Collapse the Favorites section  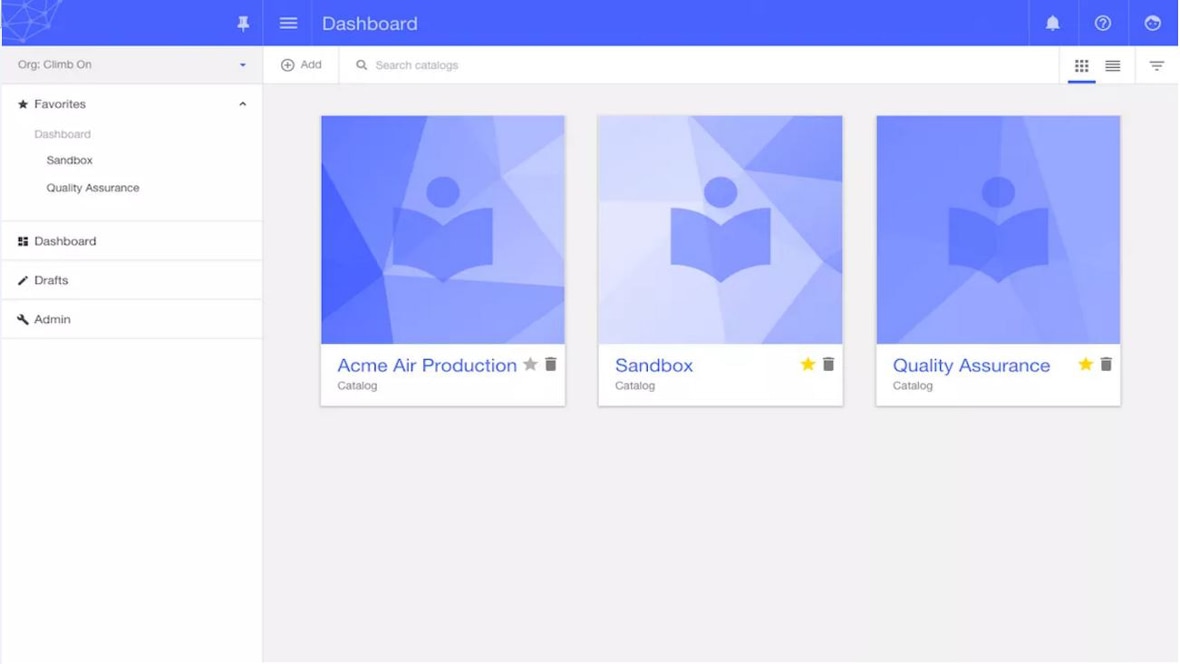[242, 104]
